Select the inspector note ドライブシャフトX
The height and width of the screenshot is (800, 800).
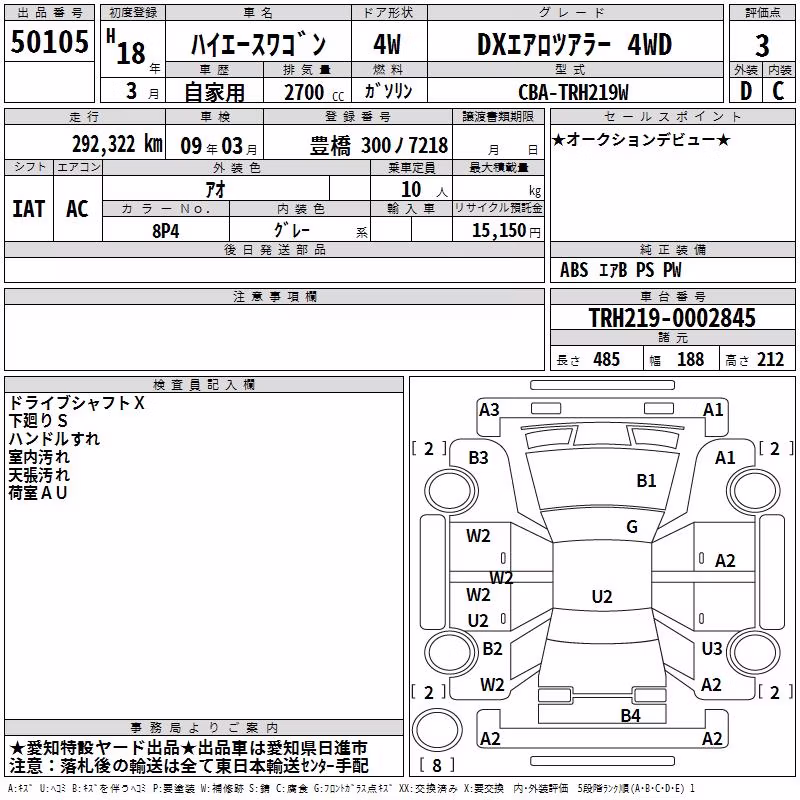[x=77, y=403]
